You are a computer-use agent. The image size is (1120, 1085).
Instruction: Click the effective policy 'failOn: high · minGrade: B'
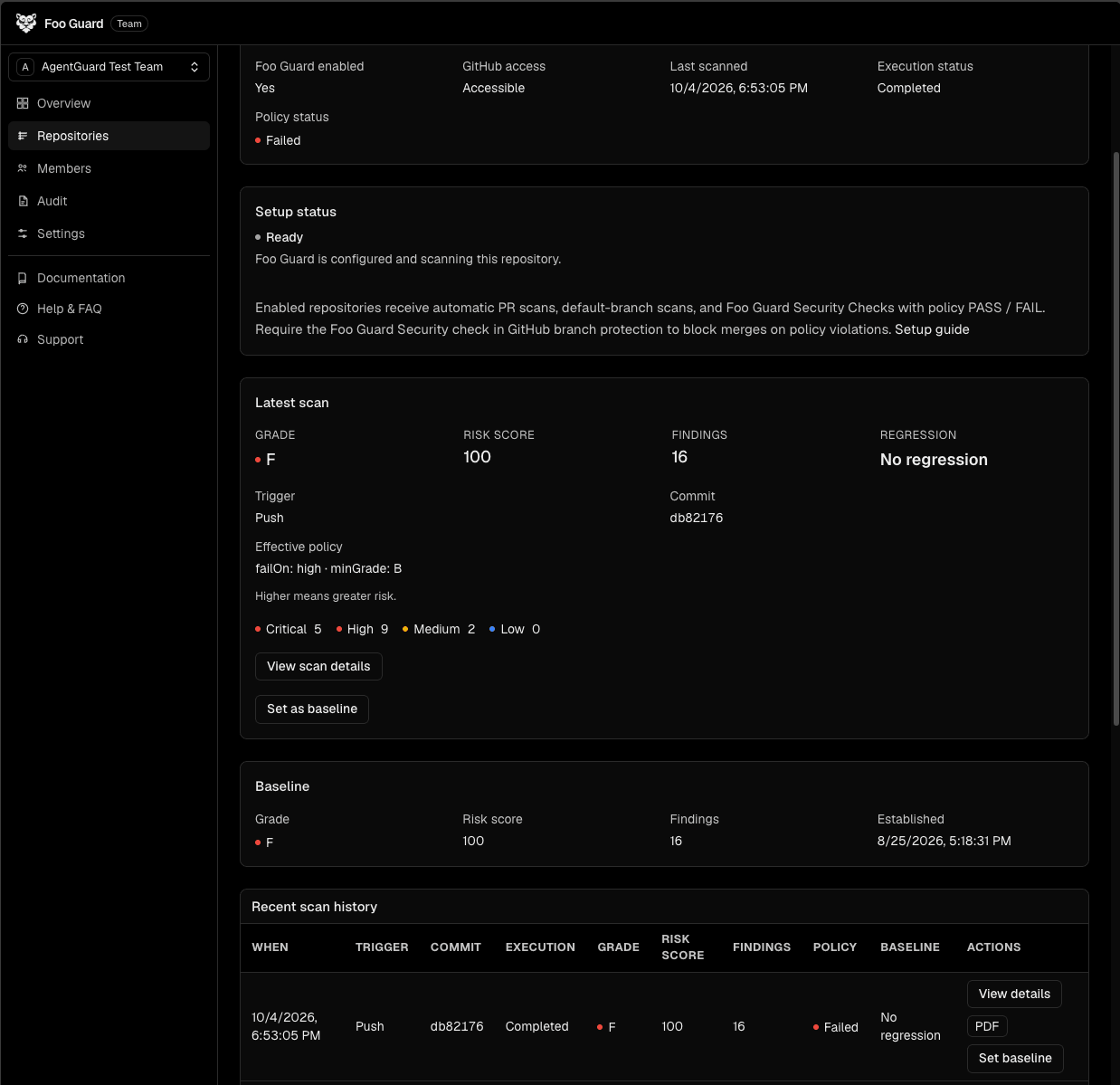328,568
